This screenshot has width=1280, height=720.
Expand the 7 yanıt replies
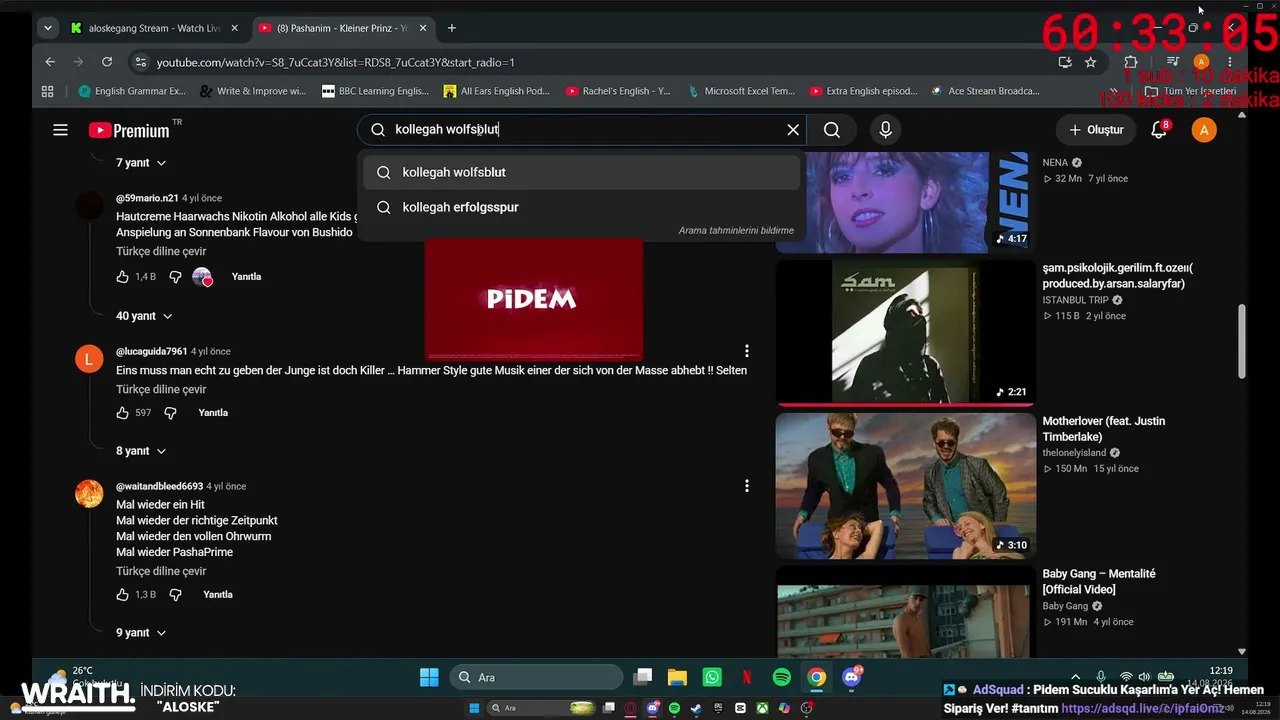[141, 163]
